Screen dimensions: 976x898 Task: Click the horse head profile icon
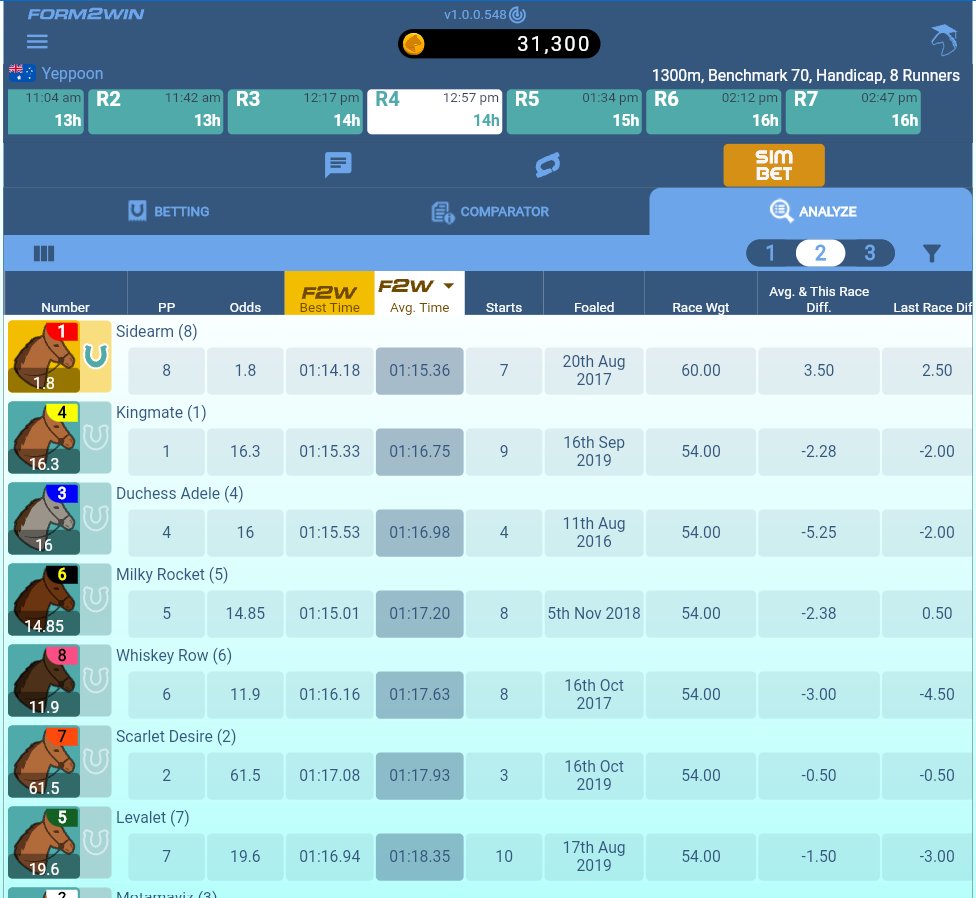pyautogui.click(x=944, y=40)
